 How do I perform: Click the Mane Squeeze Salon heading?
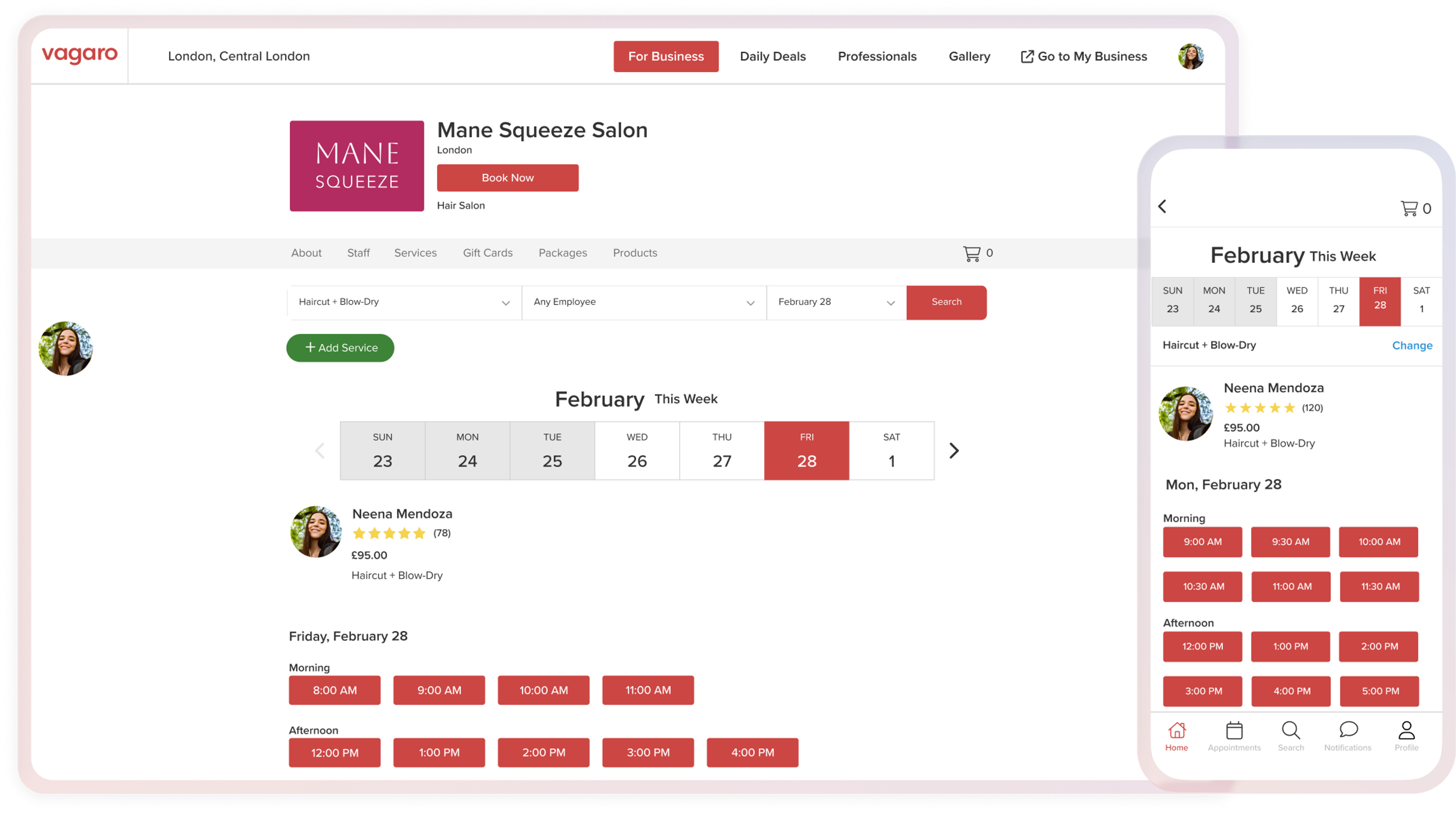click(542, 130)
